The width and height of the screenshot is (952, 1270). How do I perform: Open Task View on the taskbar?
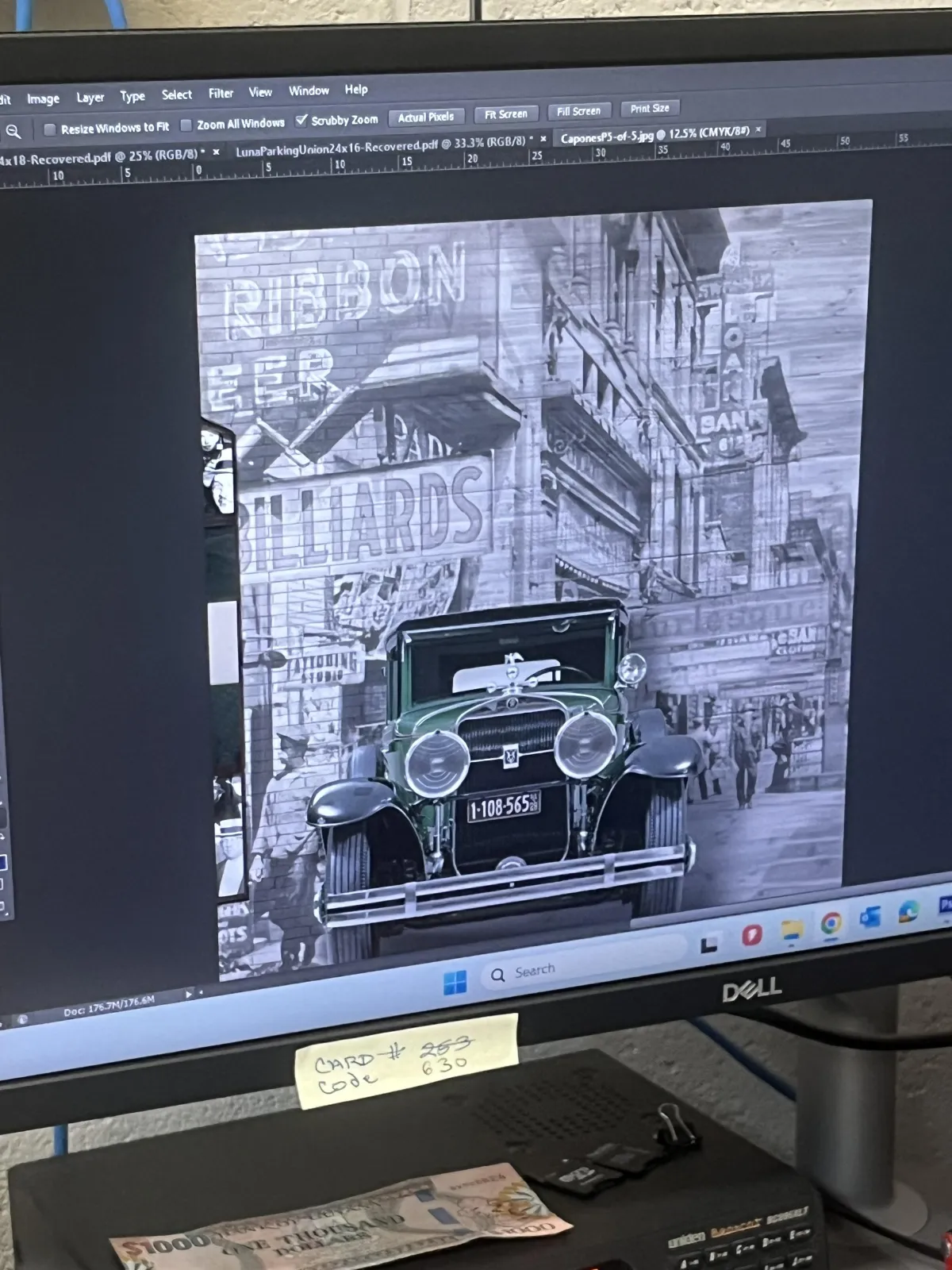tap(708, 942)
